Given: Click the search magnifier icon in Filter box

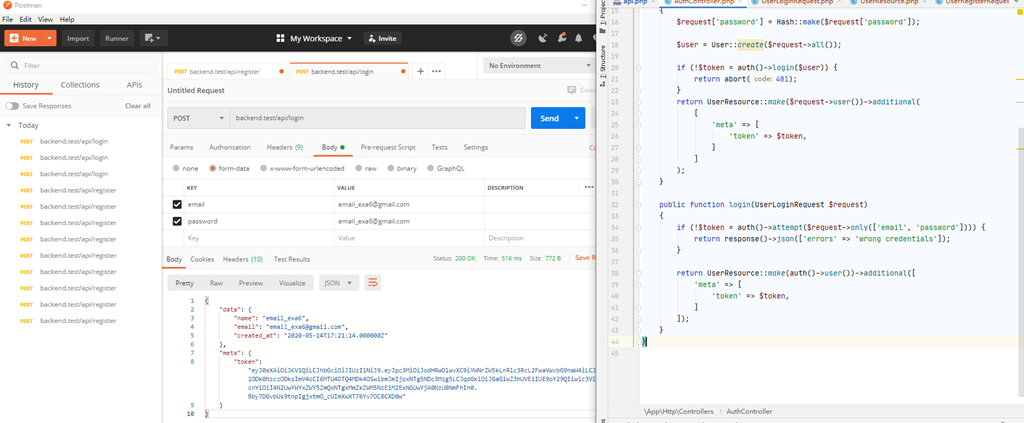Looking at the screenshot, I should [14, 65].
